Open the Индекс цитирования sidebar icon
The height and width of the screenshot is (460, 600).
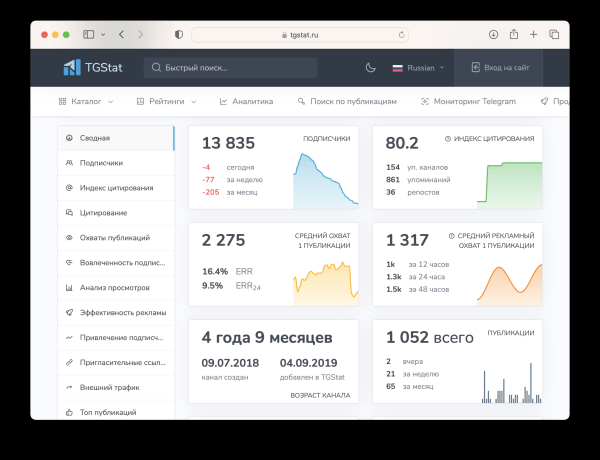pos(69,187)
